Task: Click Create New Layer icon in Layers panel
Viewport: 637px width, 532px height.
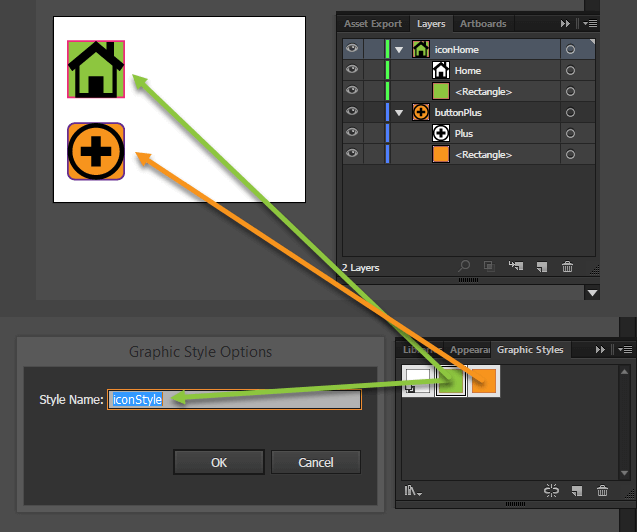Action: click(541, 266)
